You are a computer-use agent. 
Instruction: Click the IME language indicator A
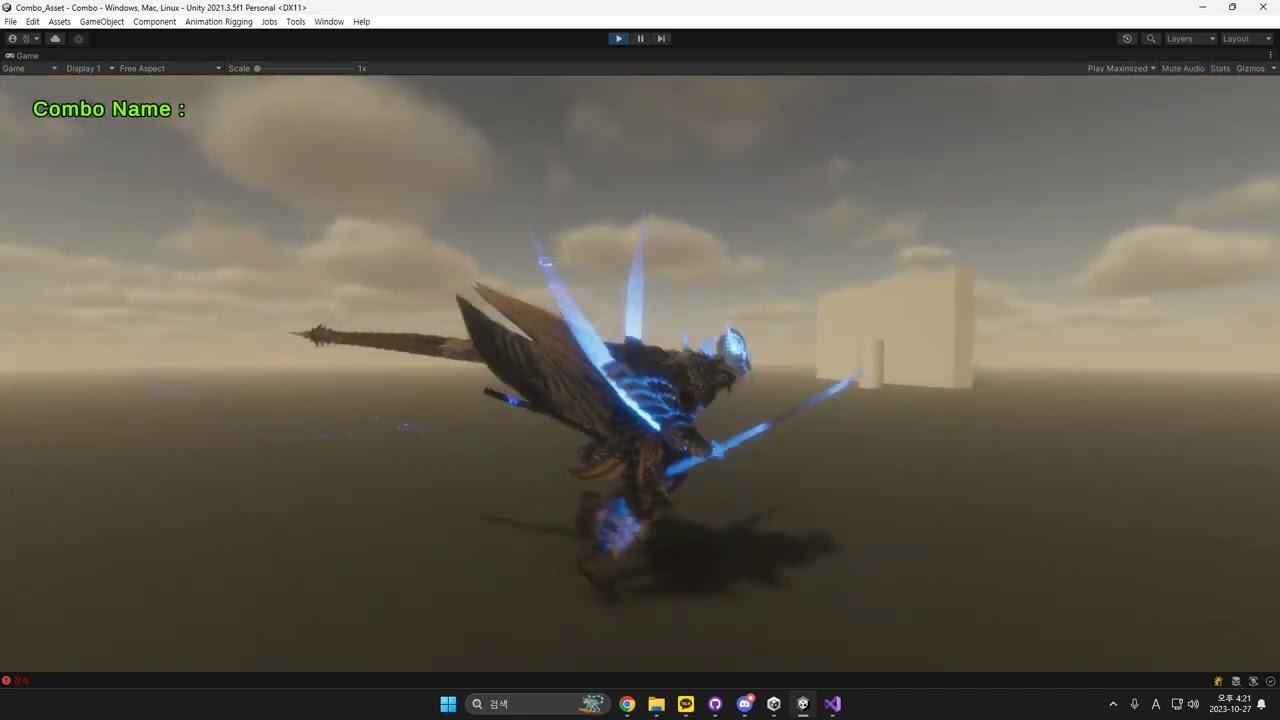[1156, 704]
